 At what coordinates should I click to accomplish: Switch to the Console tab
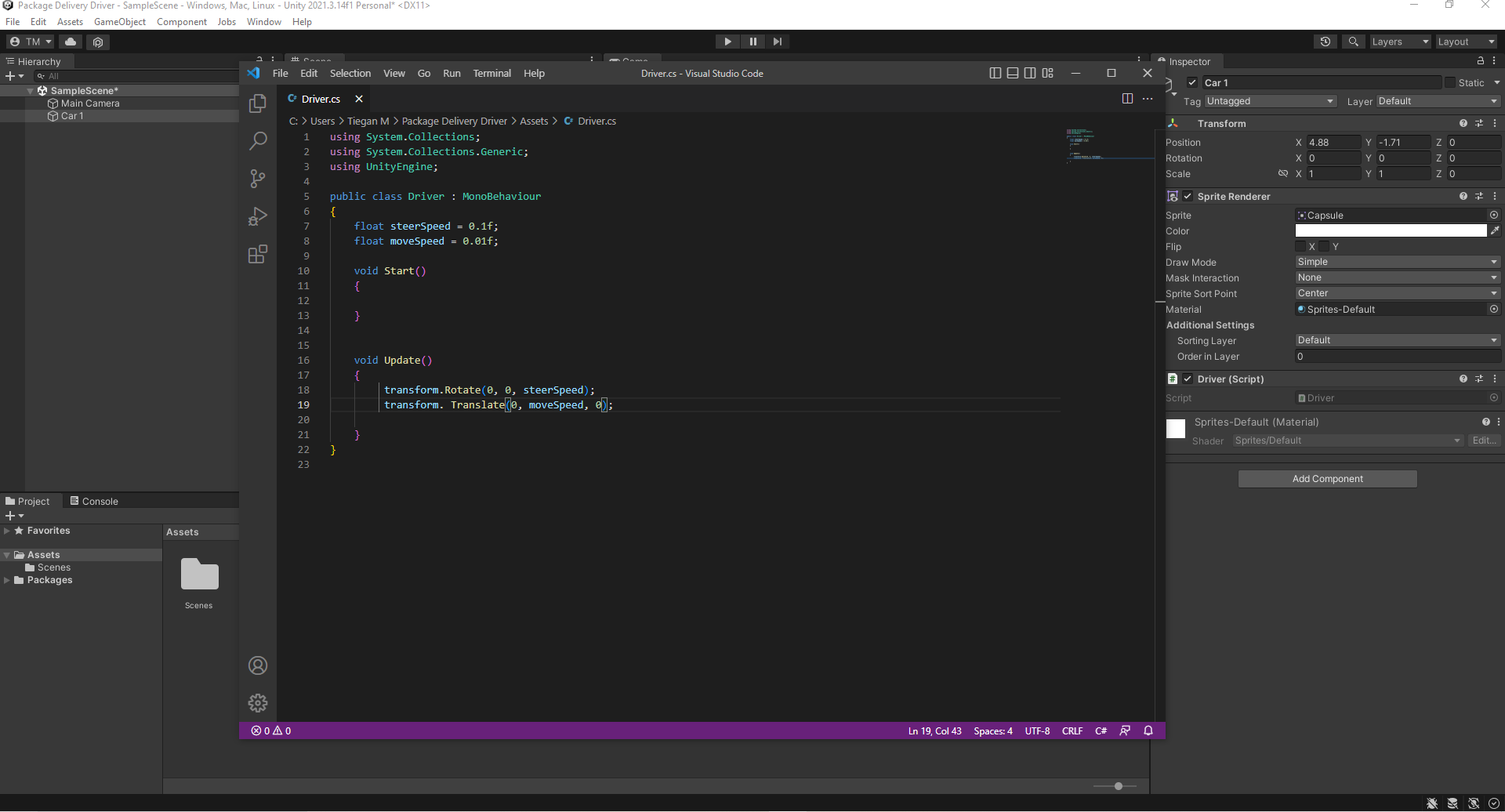click(x=94, y=501)
